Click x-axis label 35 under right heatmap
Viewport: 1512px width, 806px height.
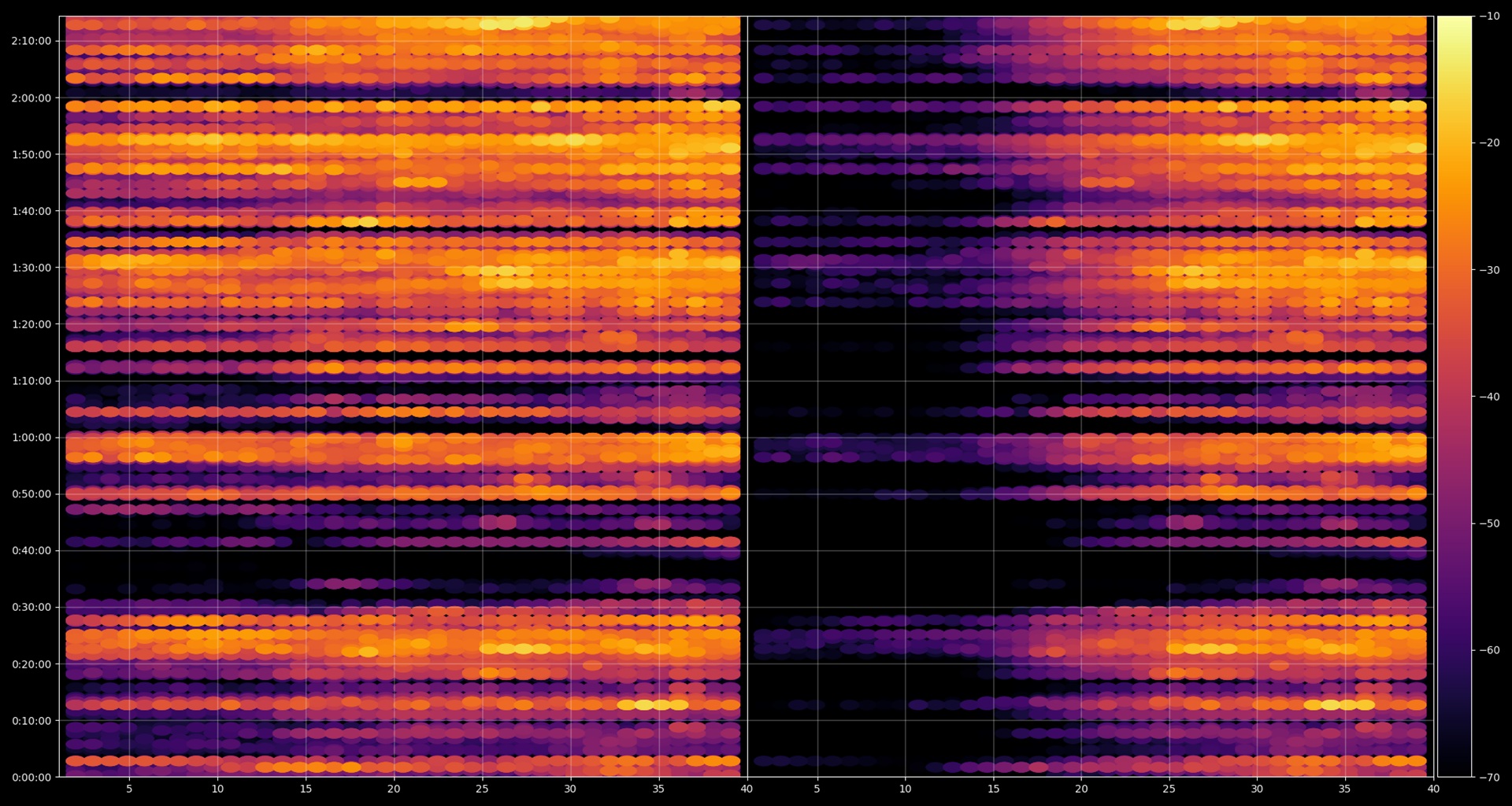point(1345,789)
